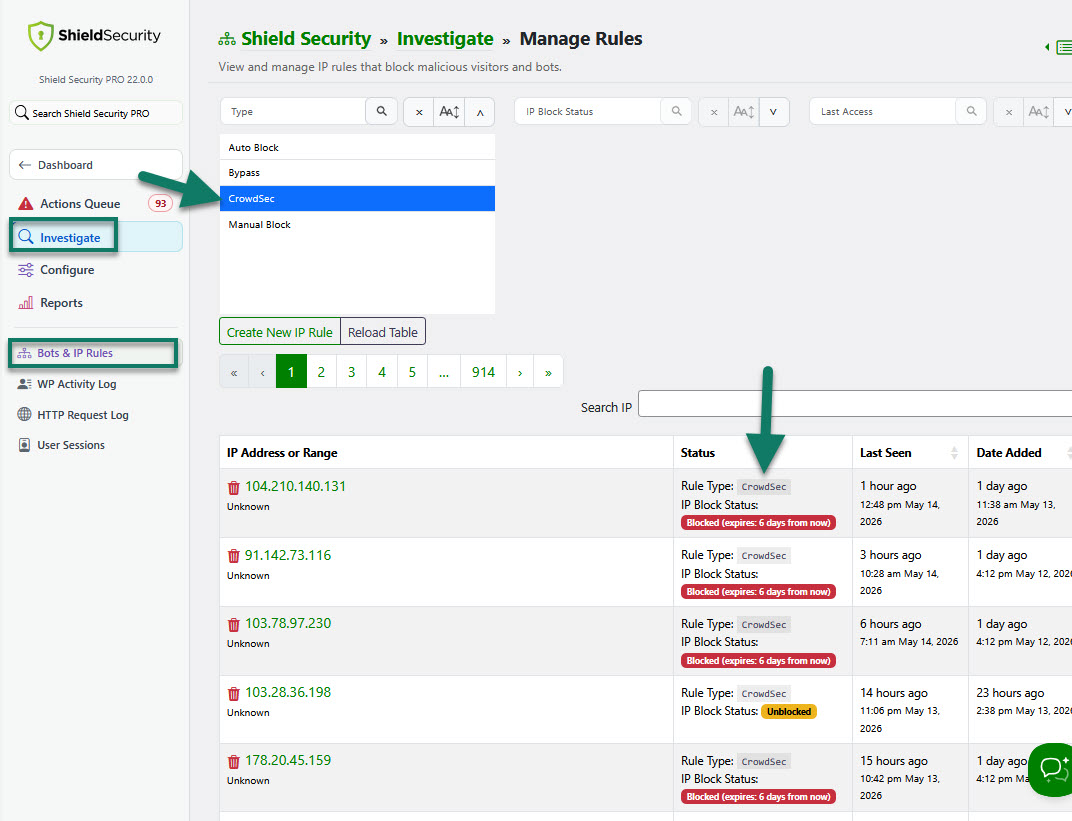Clear the Last Access filter
The height and width of the screenshot is (821, 1072).
click(x=1008, y=112)
